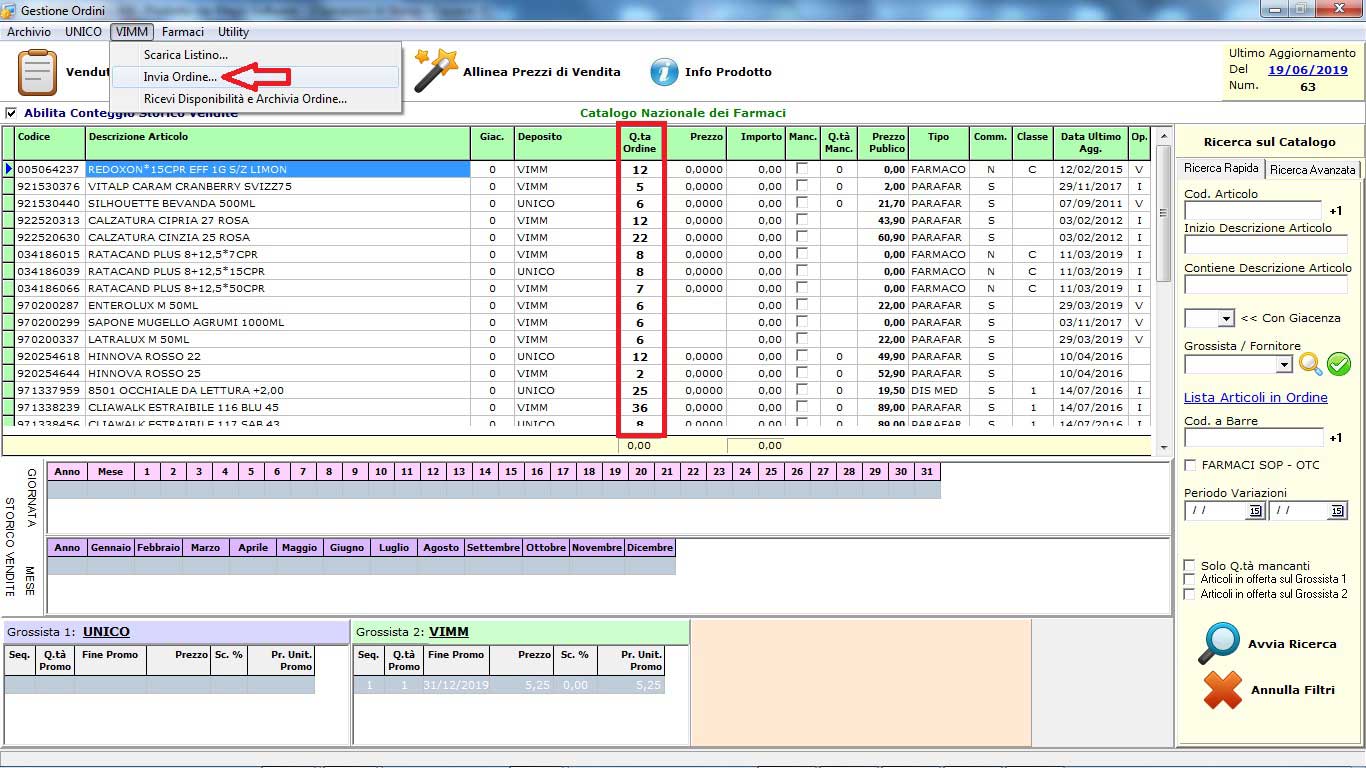Click Annulla Filtri button label

pos(1293,690)
